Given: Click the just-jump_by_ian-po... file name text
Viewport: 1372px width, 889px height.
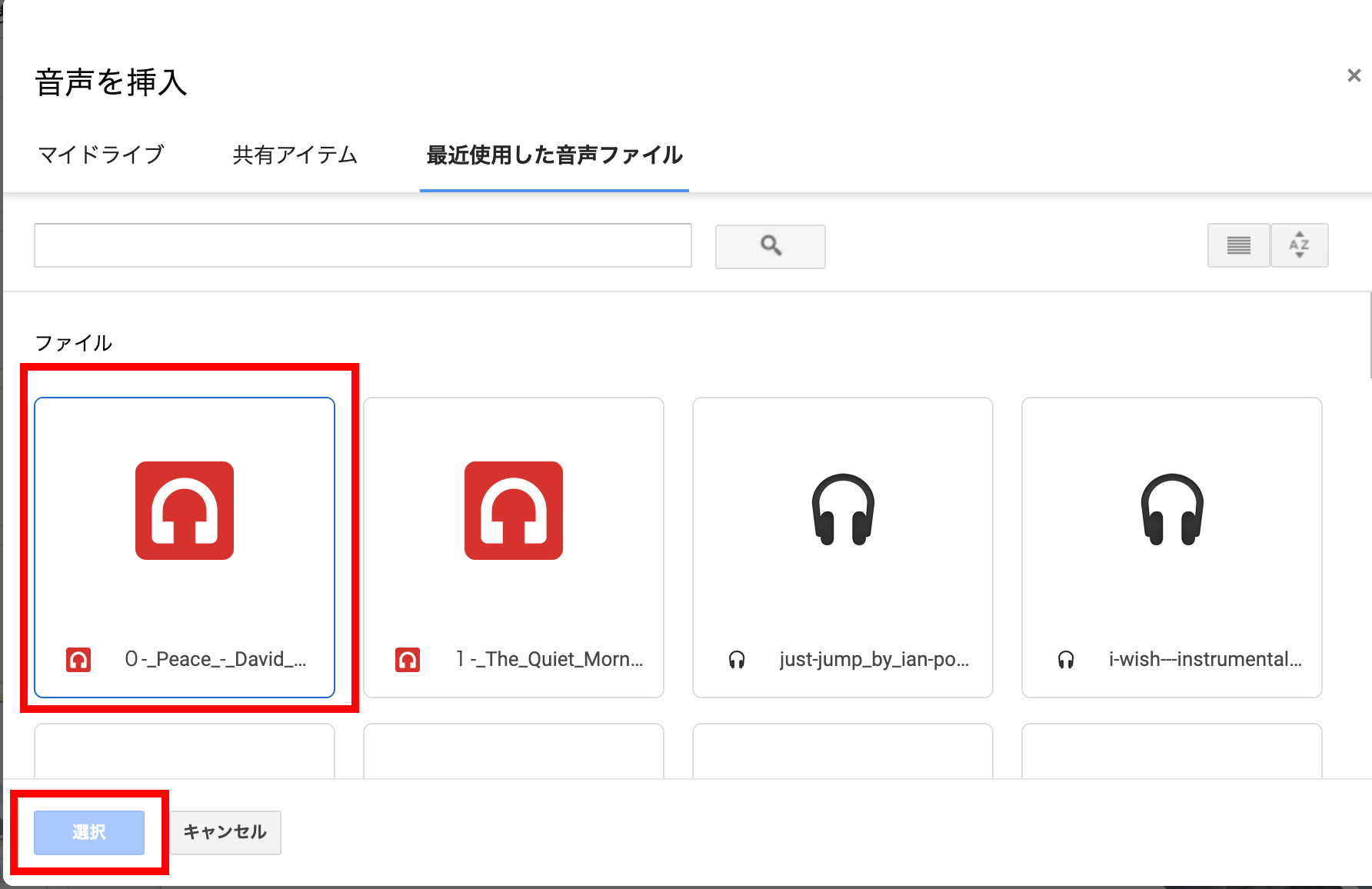Looking at the screenshot, I should coord(874,660).
